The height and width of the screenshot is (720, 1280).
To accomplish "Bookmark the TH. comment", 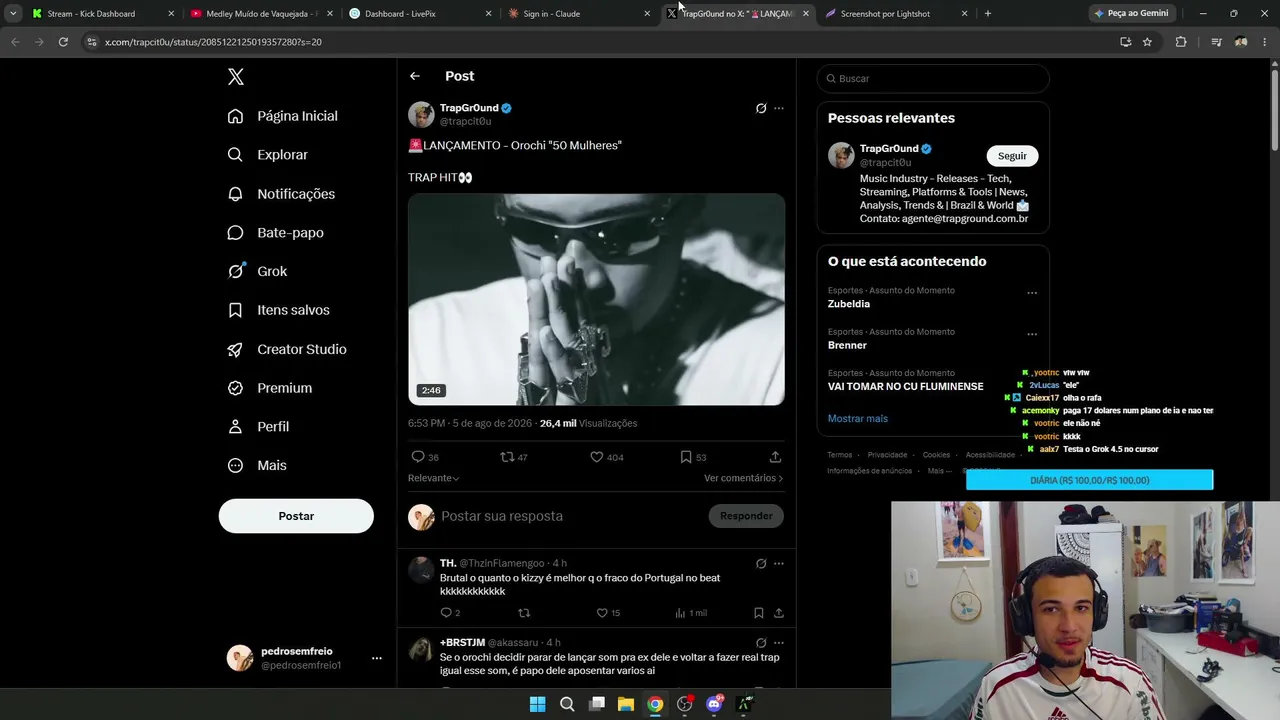I will click(x=759, y=613).
